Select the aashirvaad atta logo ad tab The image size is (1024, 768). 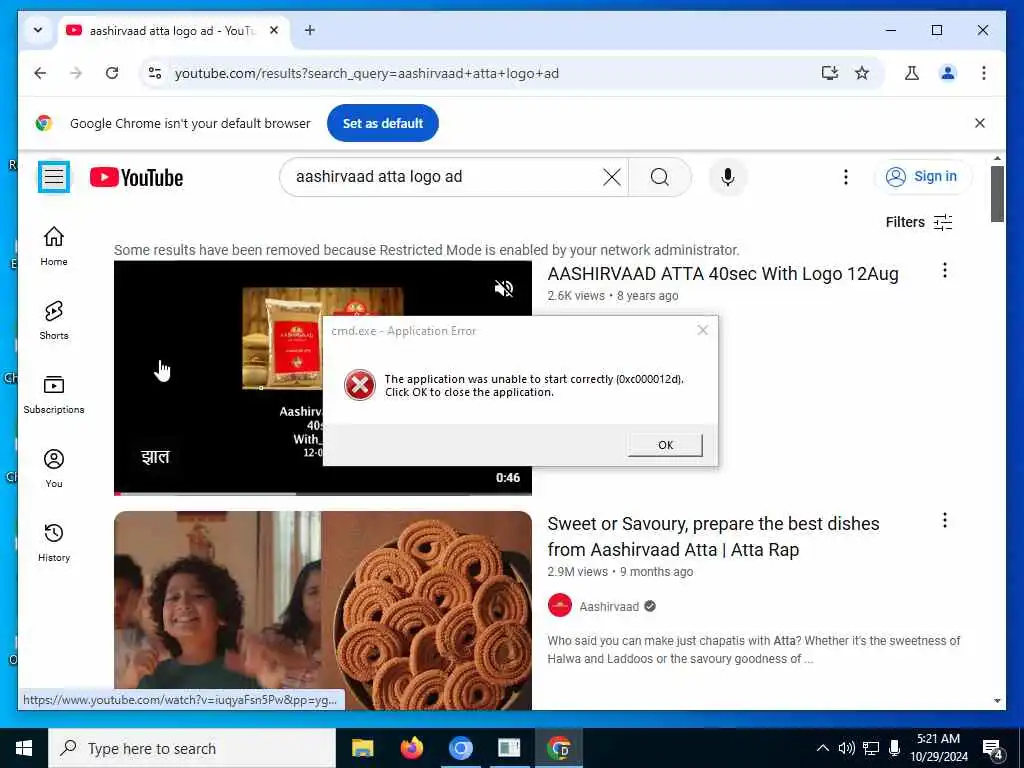(170, 31)
